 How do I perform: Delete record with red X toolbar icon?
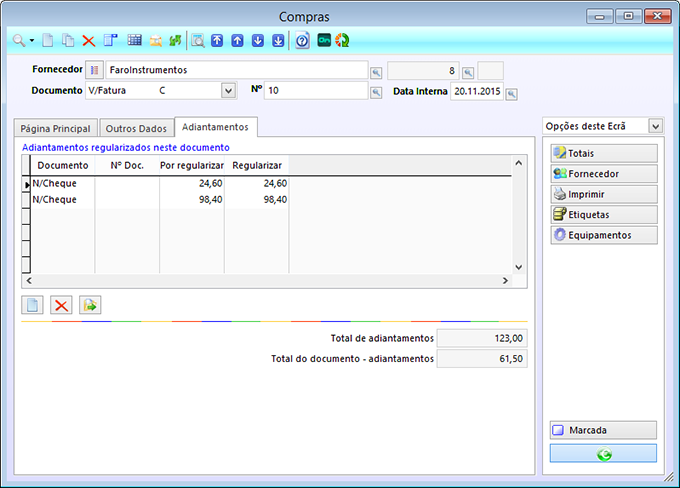coord(89,41)
